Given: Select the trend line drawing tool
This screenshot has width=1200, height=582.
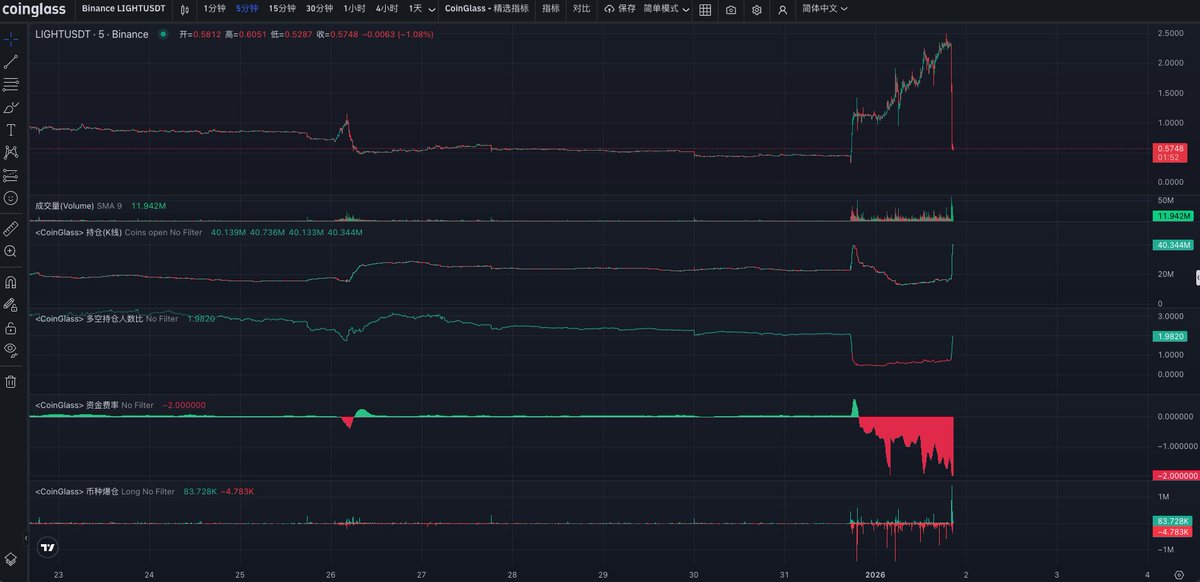Looking at the screenshot, I should point(11,62).
